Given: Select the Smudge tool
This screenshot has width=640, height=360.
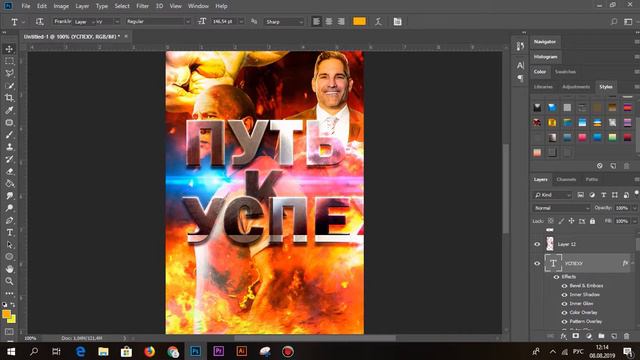Looking at the screenshot, I should 9,196.
